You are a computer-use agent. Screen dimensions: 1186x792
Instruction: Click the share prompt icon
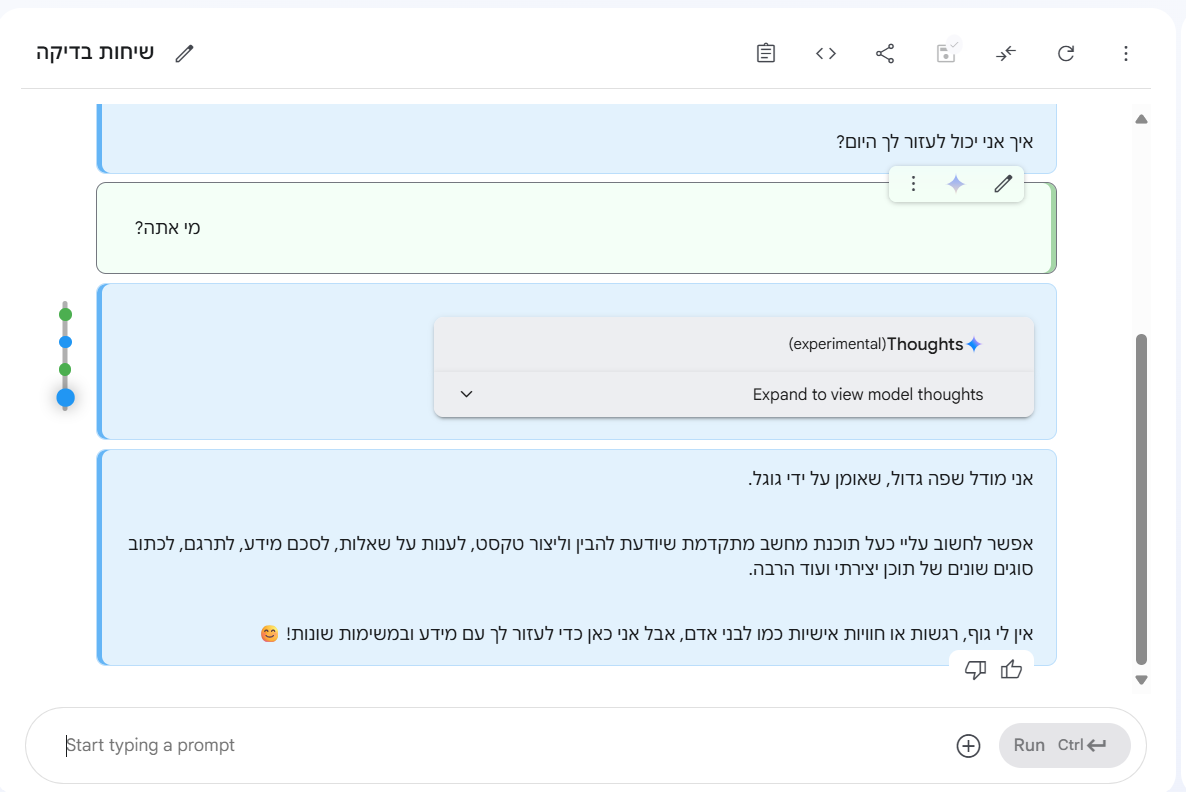click(885, 53)
